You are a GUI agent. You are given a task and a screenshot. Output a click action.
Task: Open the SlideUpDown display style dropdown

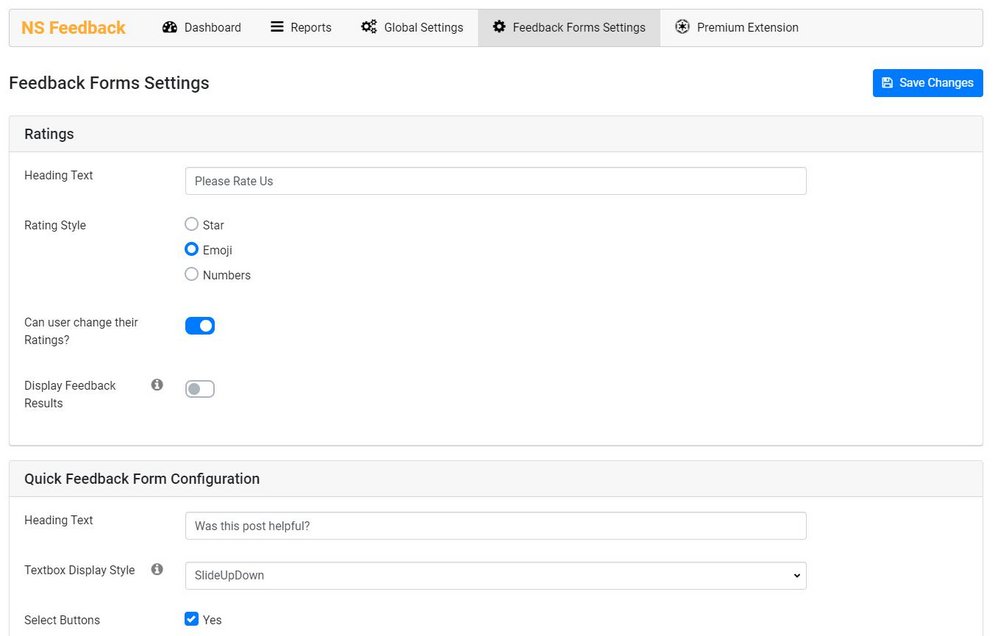[x=496, y=576]
